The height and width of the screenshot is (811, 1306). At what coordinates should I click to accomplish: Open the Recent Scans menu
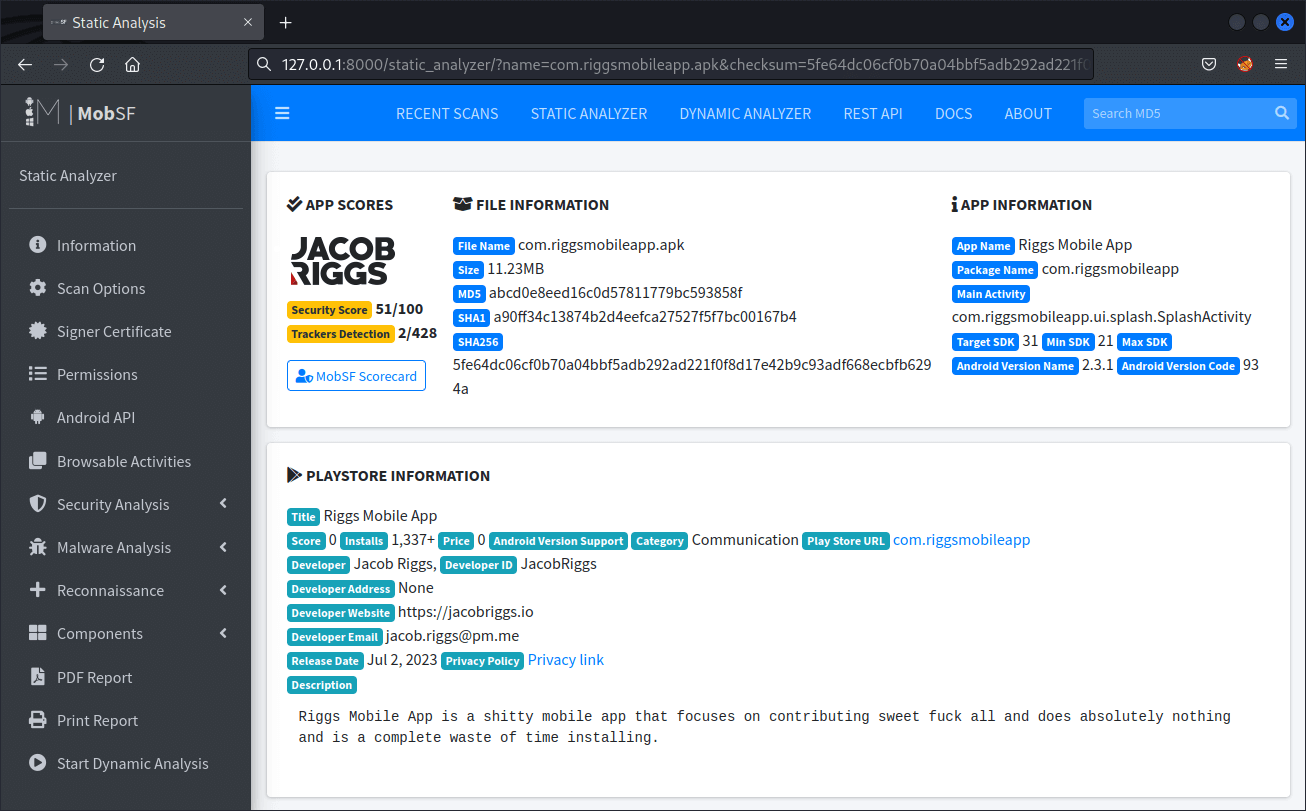[447, 113]
